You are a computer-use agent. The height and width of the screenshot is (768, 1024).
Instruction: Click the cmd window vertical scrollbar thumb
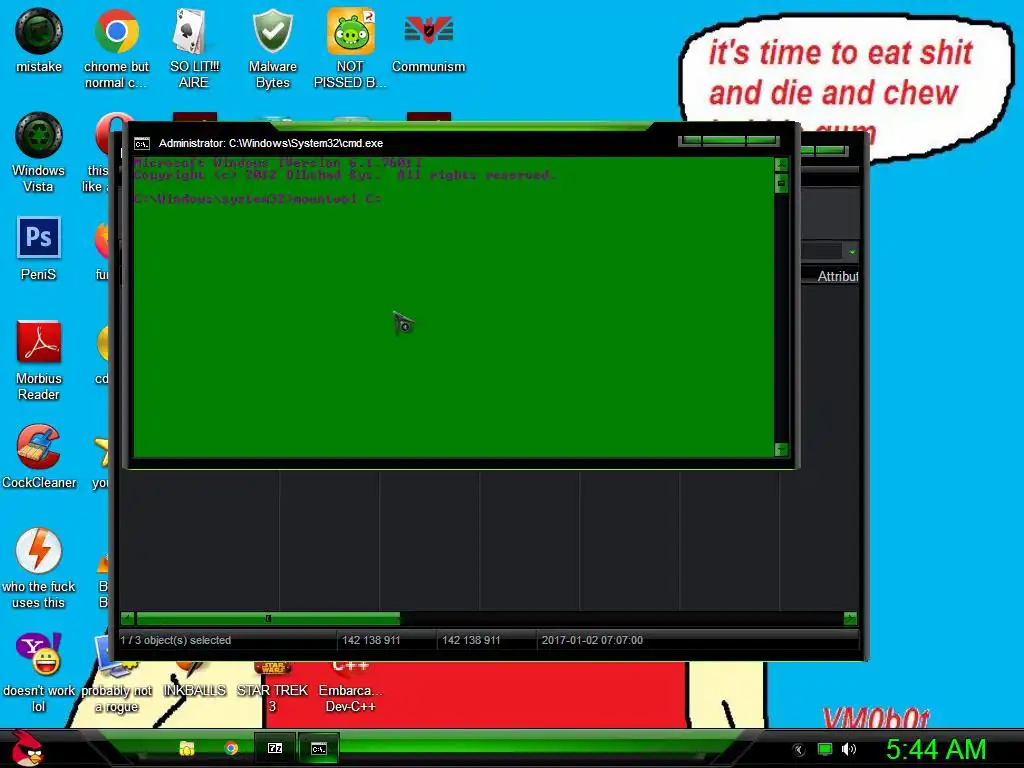tap(781, 184)
